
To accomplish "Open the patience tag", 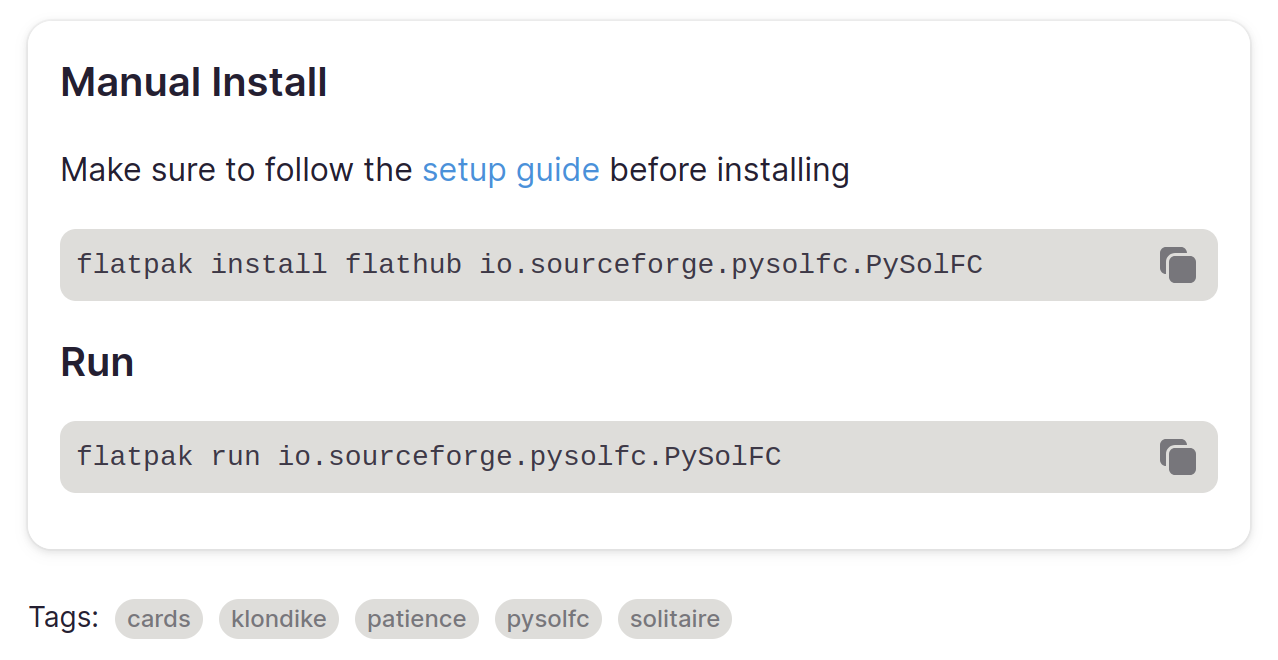I will click(417, 619).
